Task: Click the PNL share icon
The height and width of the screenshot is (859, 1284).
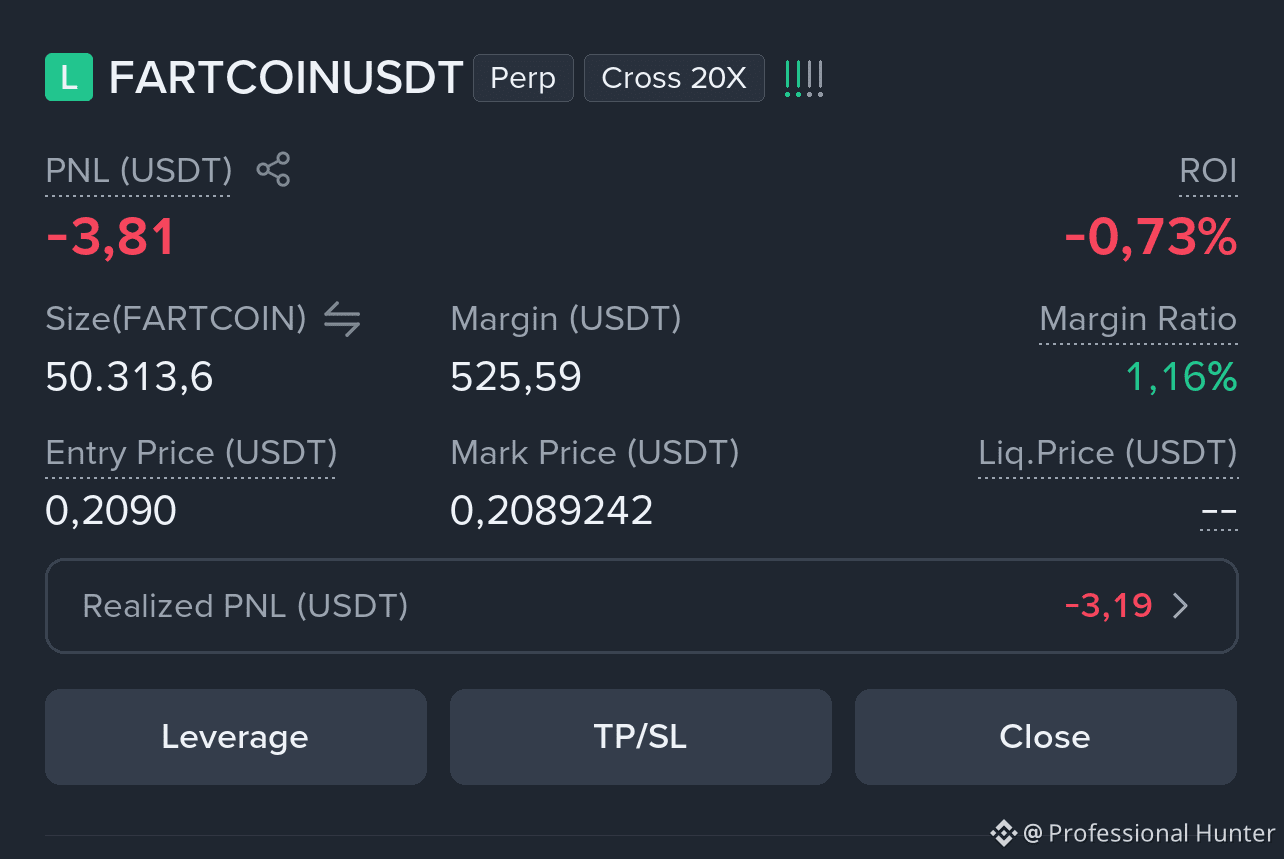Action: point(273,169)
